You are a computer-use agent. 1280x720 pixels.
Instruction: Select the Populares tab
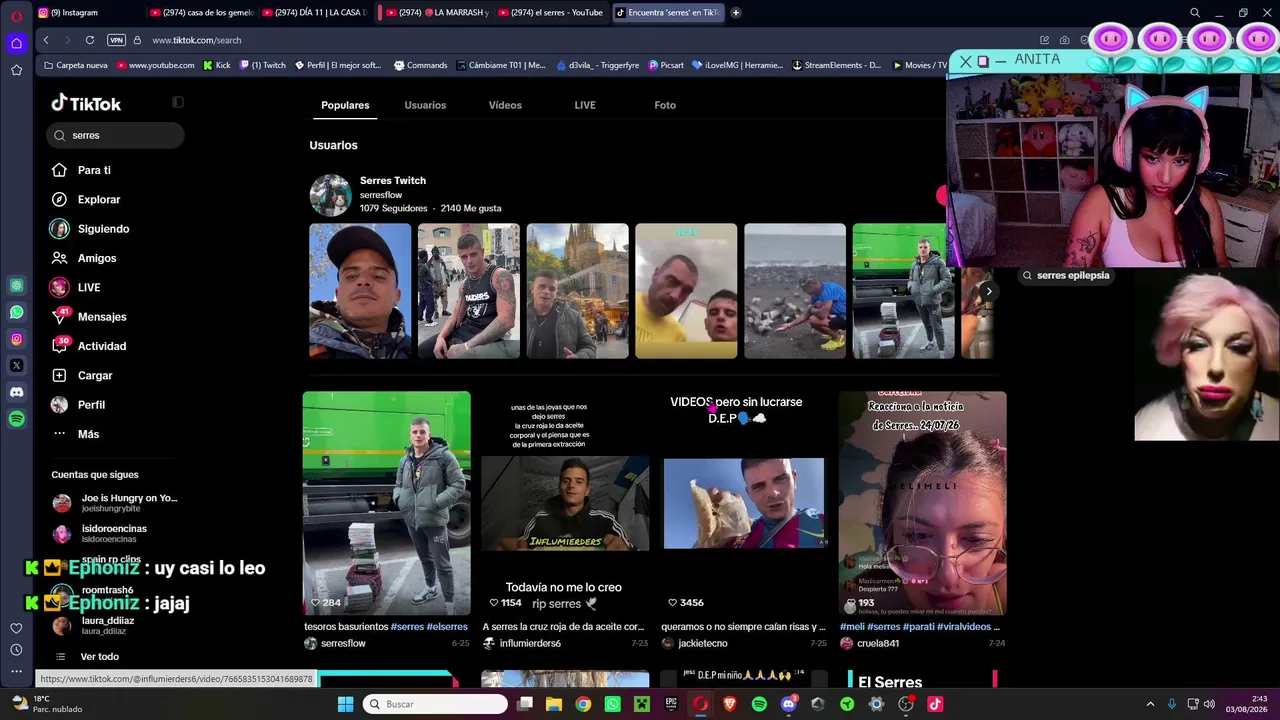click(x=345, y=105)
